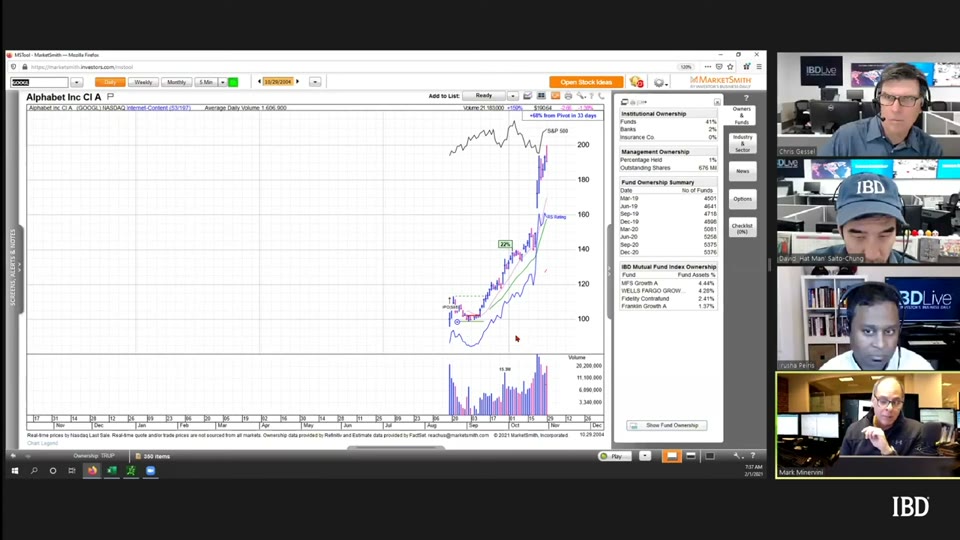Open Firefox from the Windows taskbar
This screenshot has height=540, width=960.
(92, 470)
